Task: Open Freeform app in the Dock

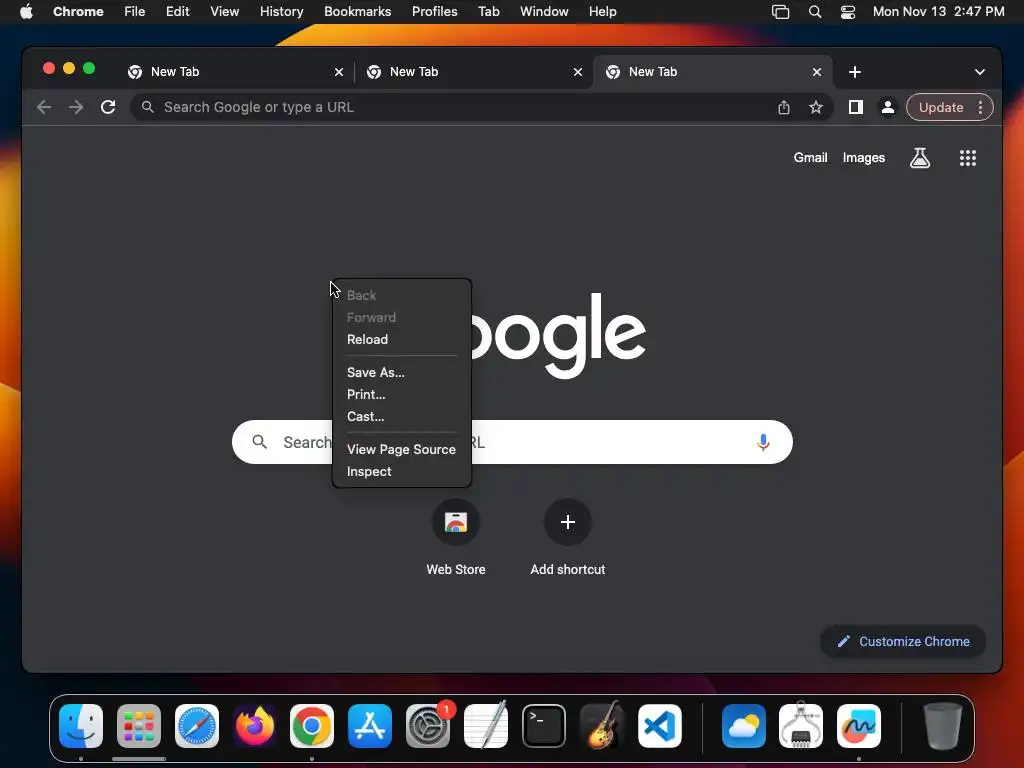Action: click(859, 726)
